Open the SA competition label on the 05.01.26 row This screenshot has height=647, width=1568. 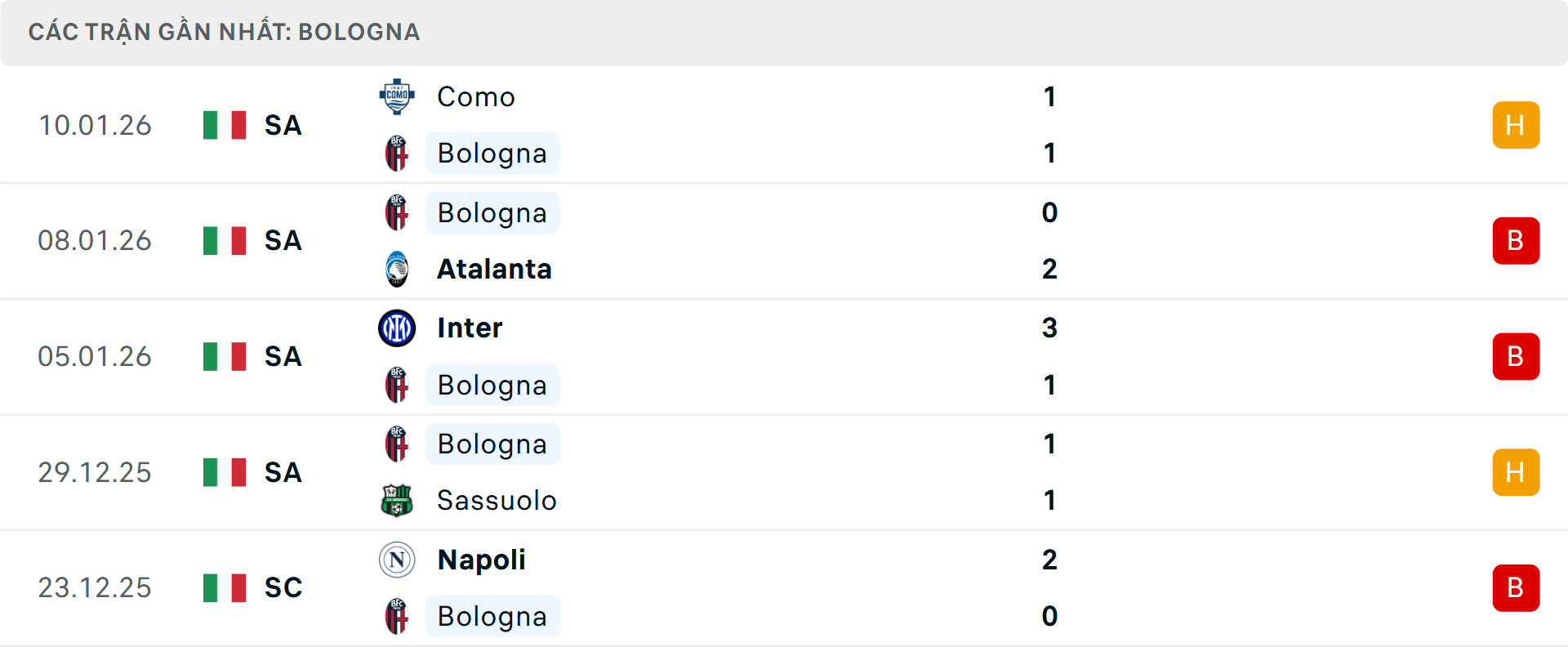(282, 356)
